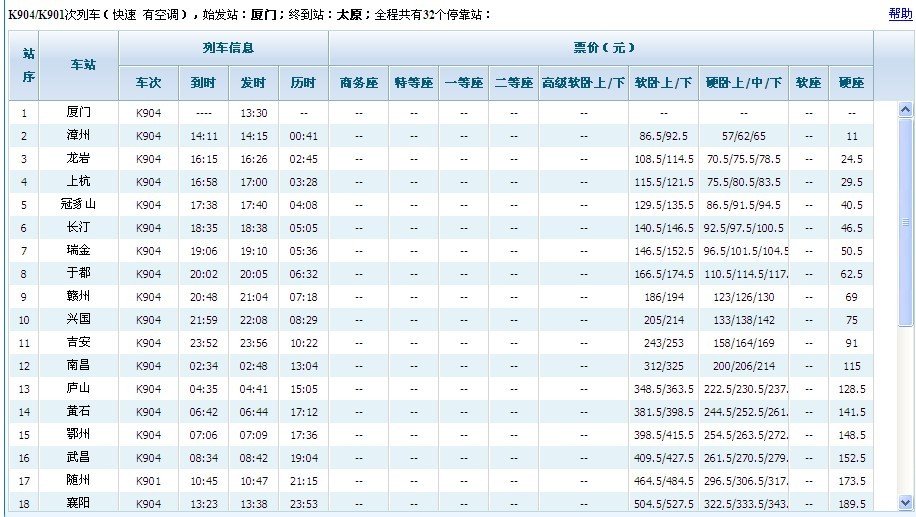Select station 漳州 in the table

78,136
